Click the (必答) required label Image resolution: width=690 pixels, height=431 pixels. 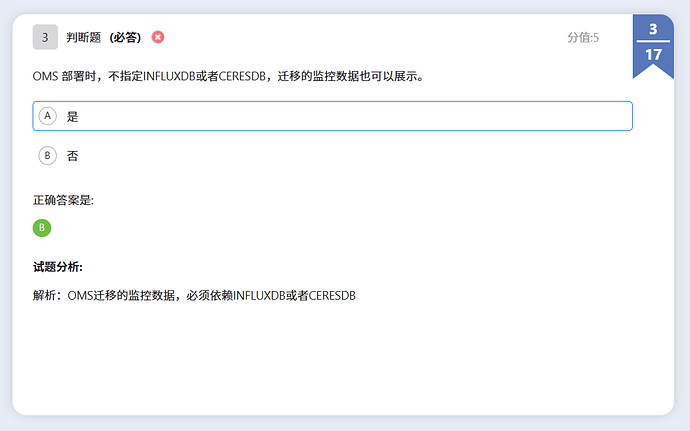125,37
